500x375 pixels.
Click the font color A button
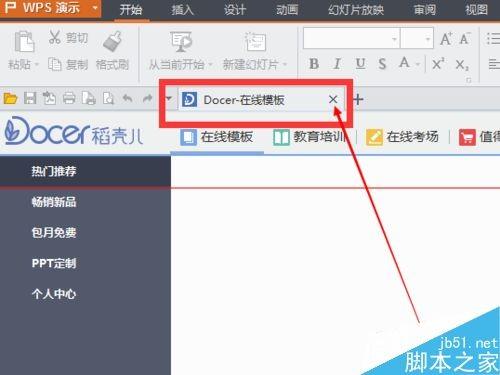click(x=404, y=63)
